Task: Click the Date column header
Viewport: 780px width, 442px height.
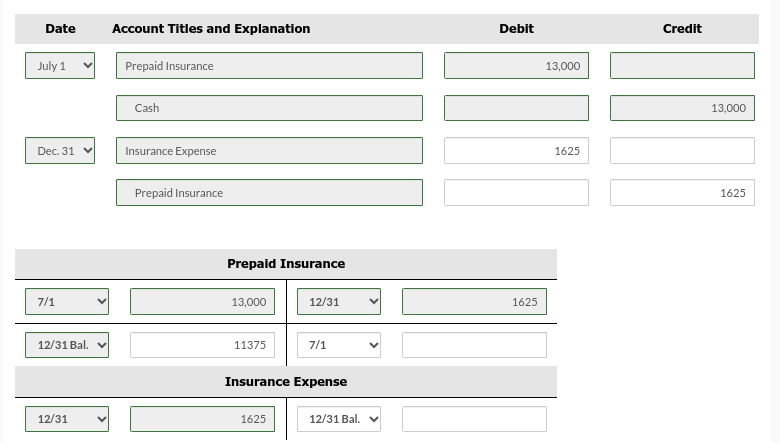Action: [60, 29]
